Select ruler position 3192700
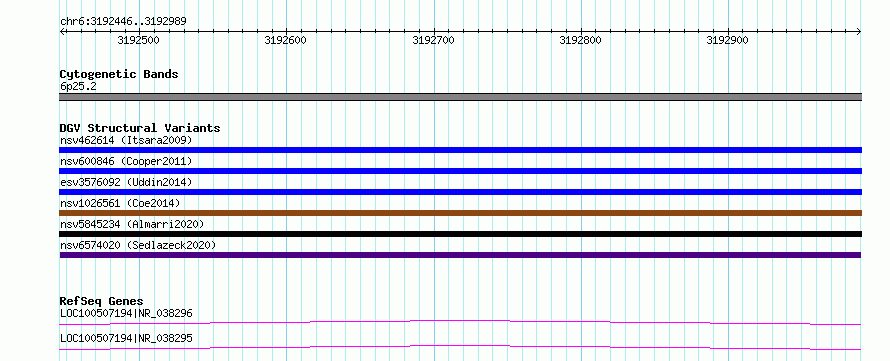Image resolution: width=890 pixels, height=361 pixels. 433,40
